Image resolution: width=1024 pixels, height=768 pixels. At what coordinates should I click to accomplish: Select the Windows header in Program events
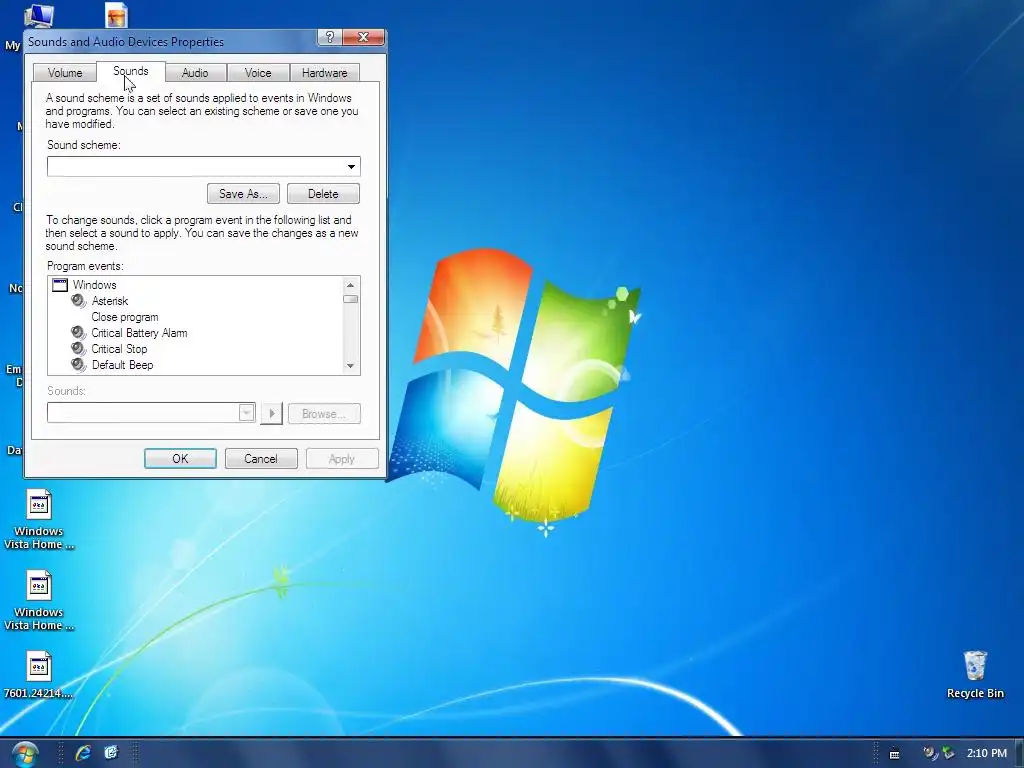pyautogui.click(x=94, y=285)
